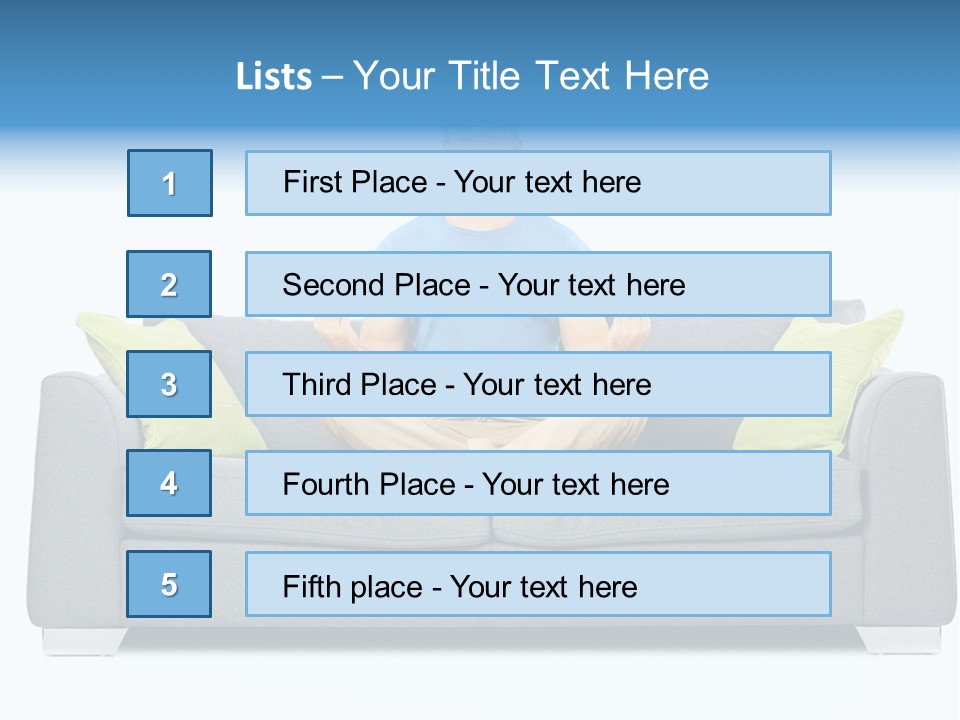960x720 pixels.
Task: Click the number 5 box
Action: (170, 584)
